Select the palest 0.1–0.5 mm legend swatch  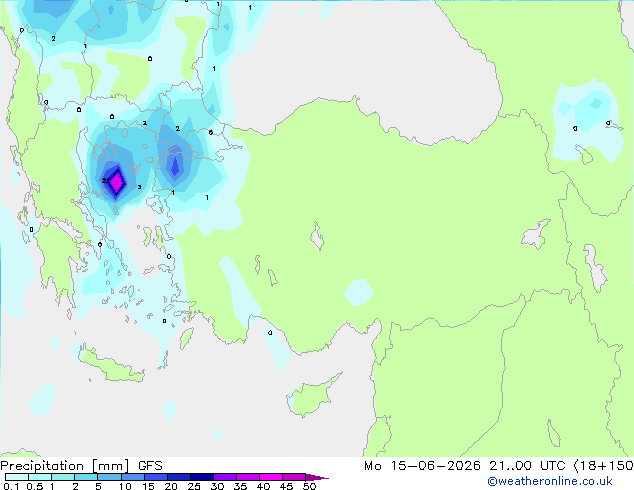[x=17, y=477]
